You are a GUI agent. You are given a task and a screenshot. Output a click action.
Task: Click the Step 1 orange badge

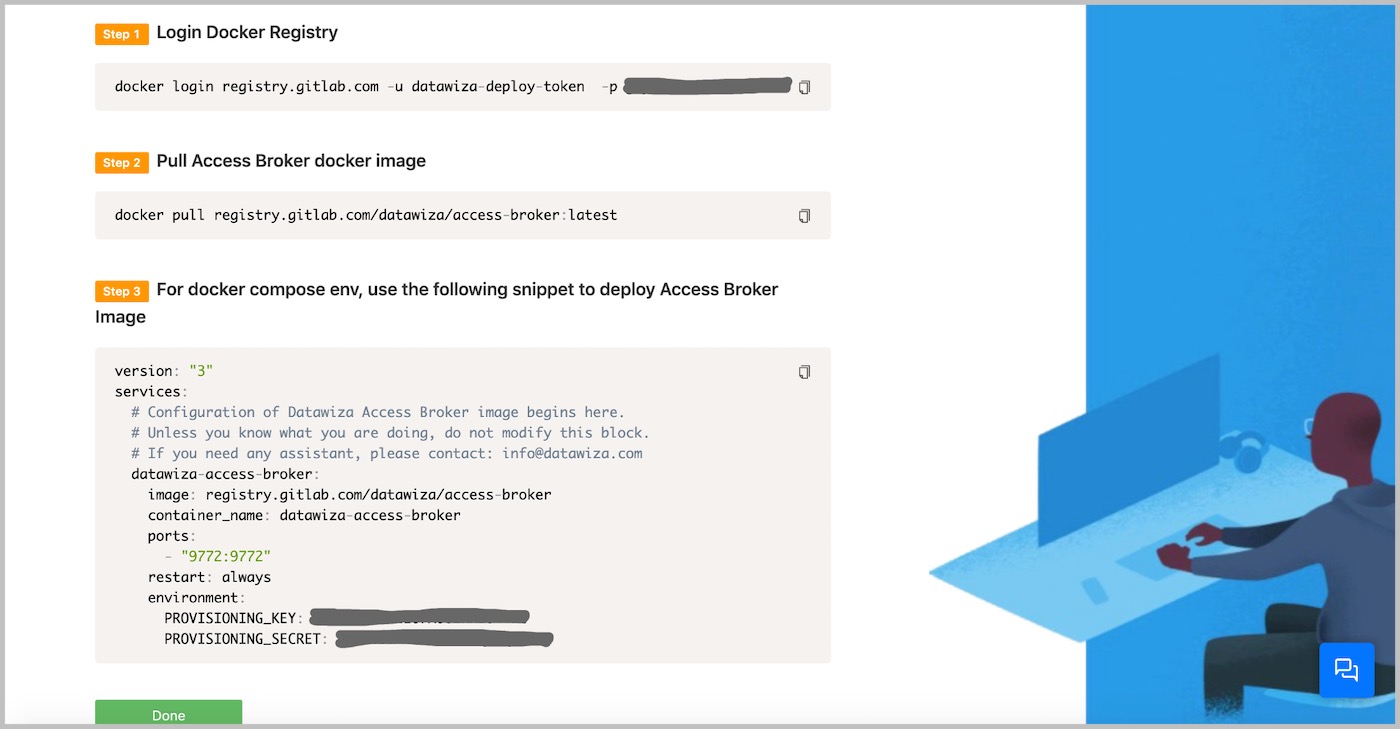[122, 34]
